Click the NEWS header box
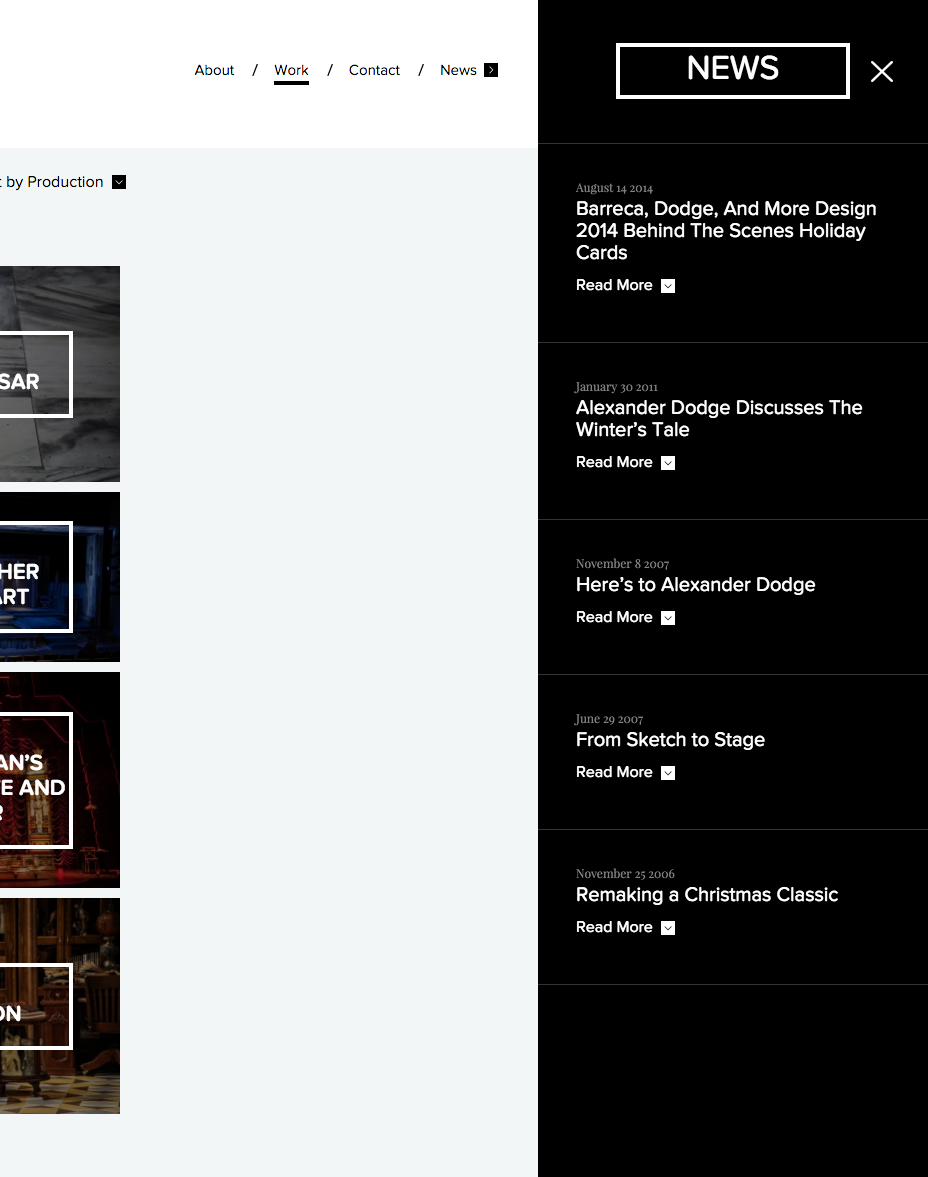This screenshot has width=928, height=1177. pos(732,70)
